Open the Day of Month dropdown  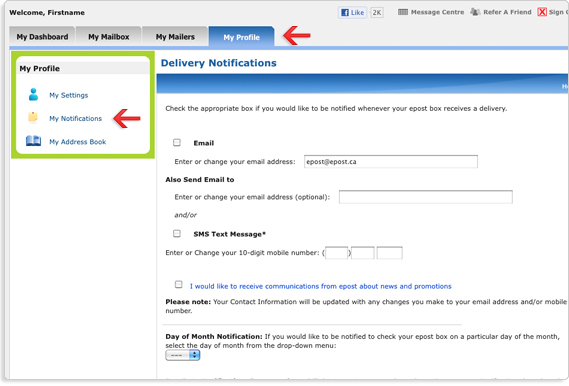[183, 355]
